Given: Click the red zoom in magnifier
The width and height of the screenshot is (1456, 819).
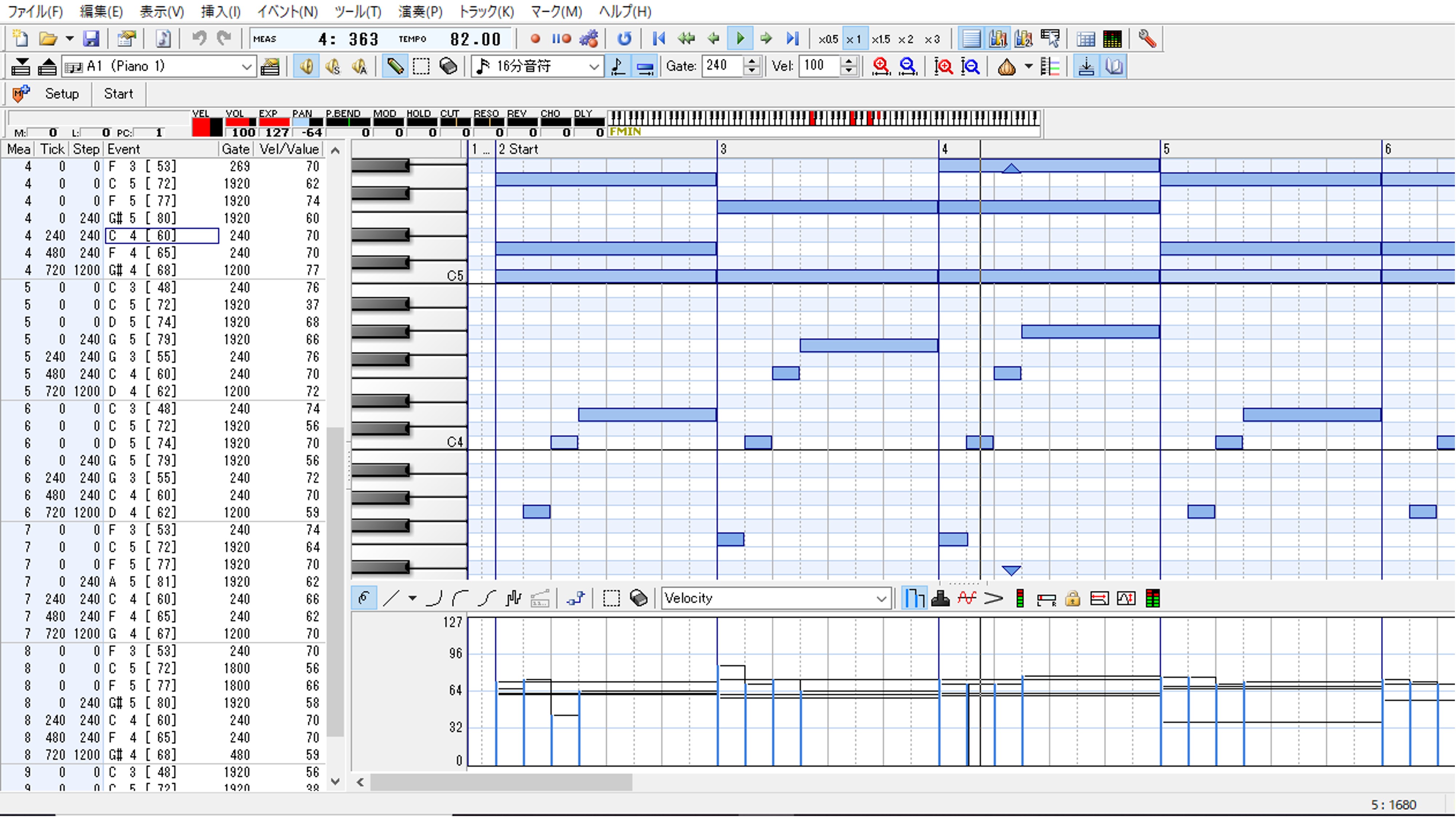Looking at the screenshot, I should point(881,67).
